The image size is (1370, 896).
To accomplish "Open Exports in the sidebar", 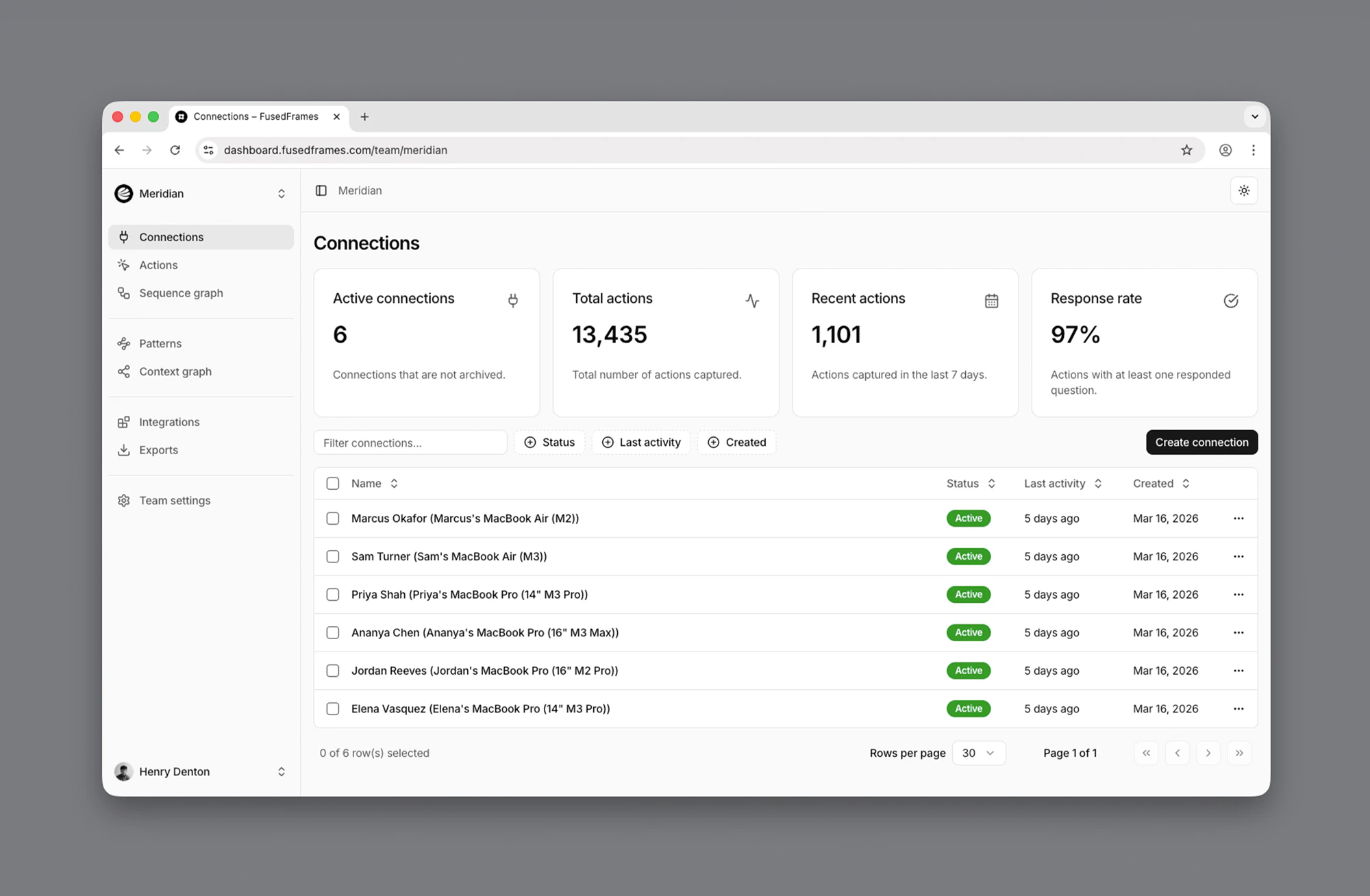I will point(158,450).
